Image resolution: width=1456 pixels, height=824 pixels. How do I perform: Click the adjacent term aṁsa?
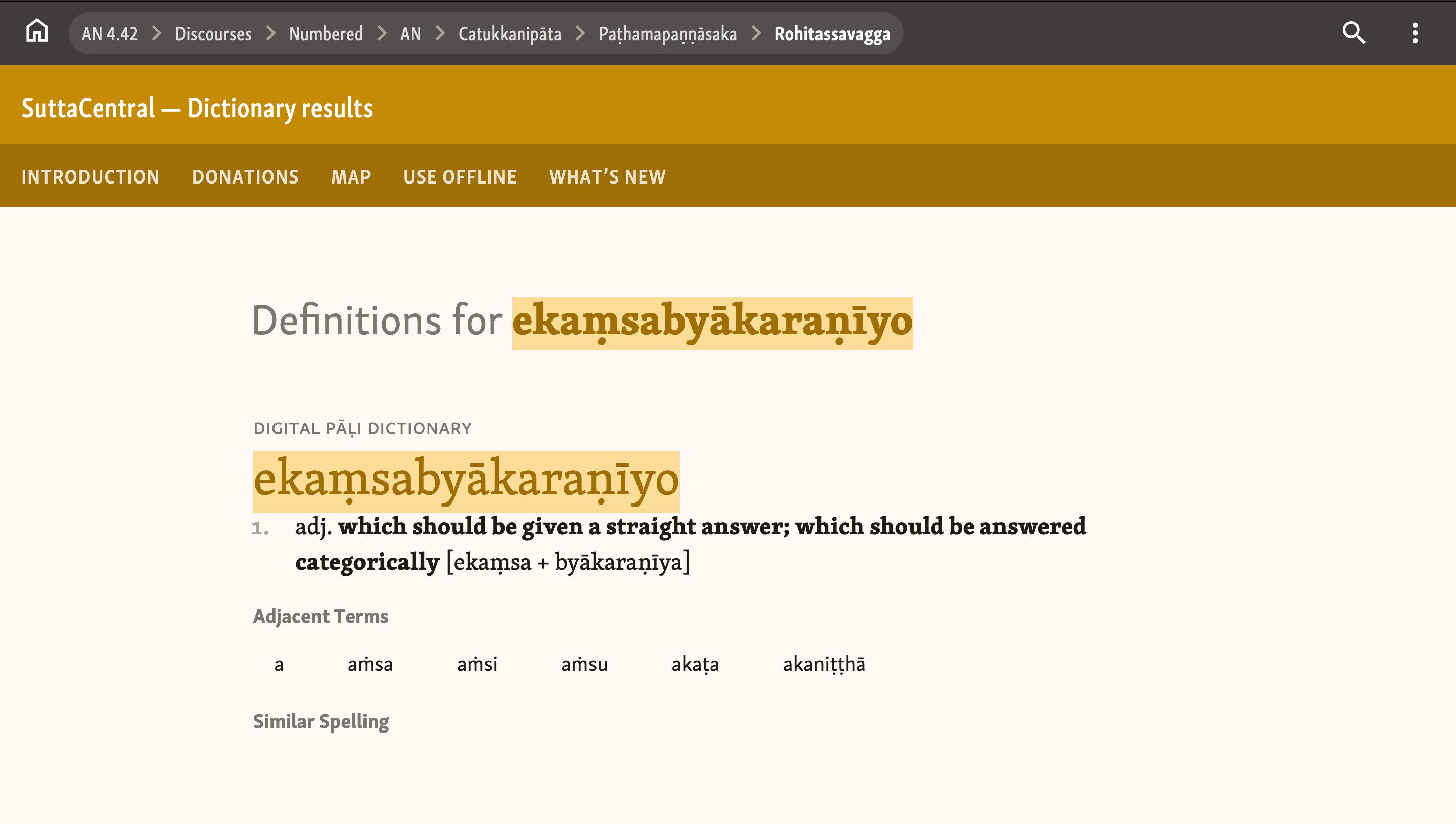pyautogui.click(x=370, y=664)
